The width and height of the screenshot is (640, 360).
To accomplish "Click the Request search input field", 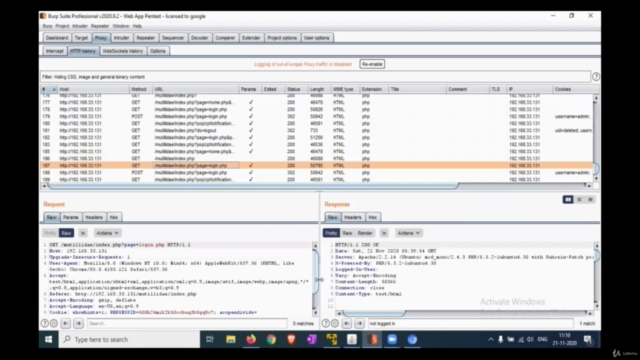I will click(x=187, y=323).
